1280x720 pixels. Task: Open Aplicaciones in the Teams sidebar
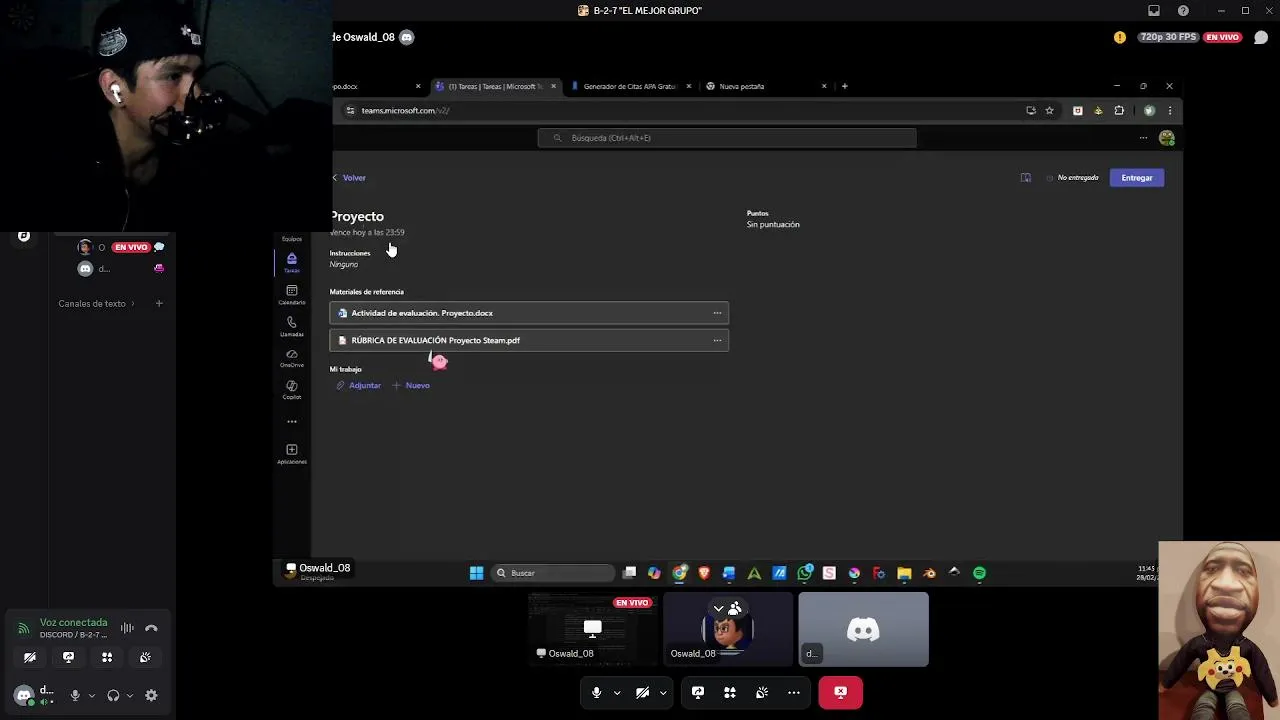292,454
